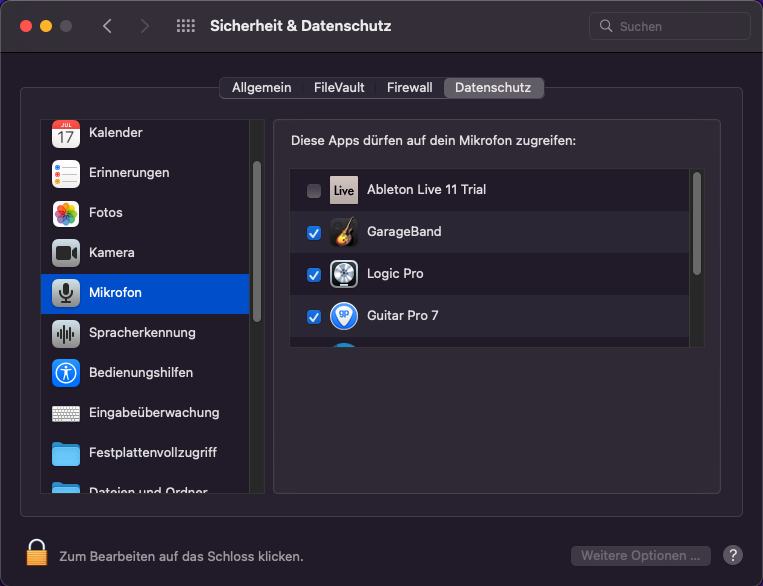Select the Eingabeüberwachung text label
763x586 pixels.
[154, 412]
